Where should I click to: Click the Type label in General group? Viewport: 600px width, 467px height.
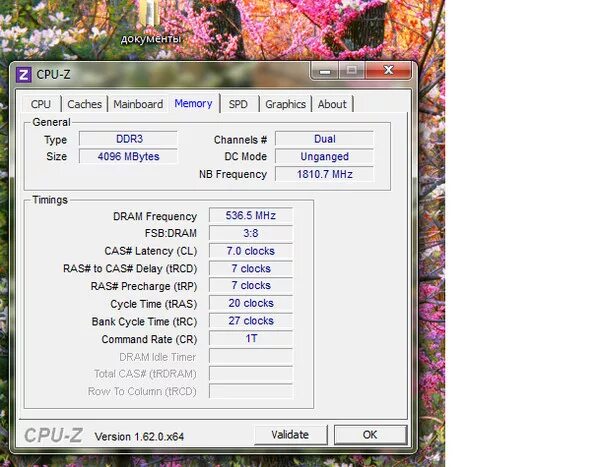click(x=55, y=140)
